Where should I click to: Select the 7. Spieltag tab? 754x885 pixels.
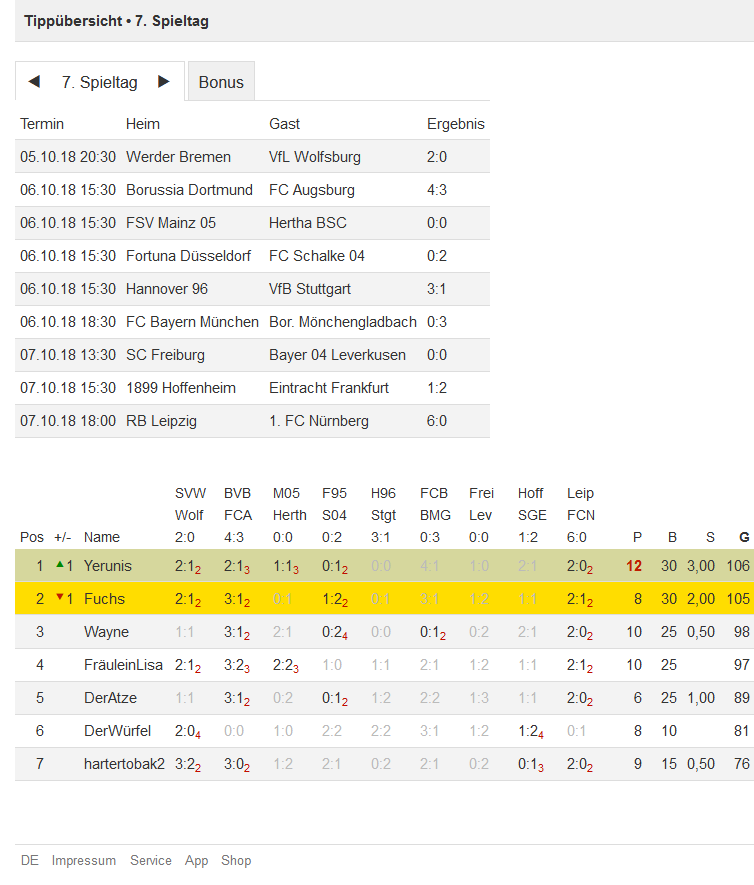point(100,82)
